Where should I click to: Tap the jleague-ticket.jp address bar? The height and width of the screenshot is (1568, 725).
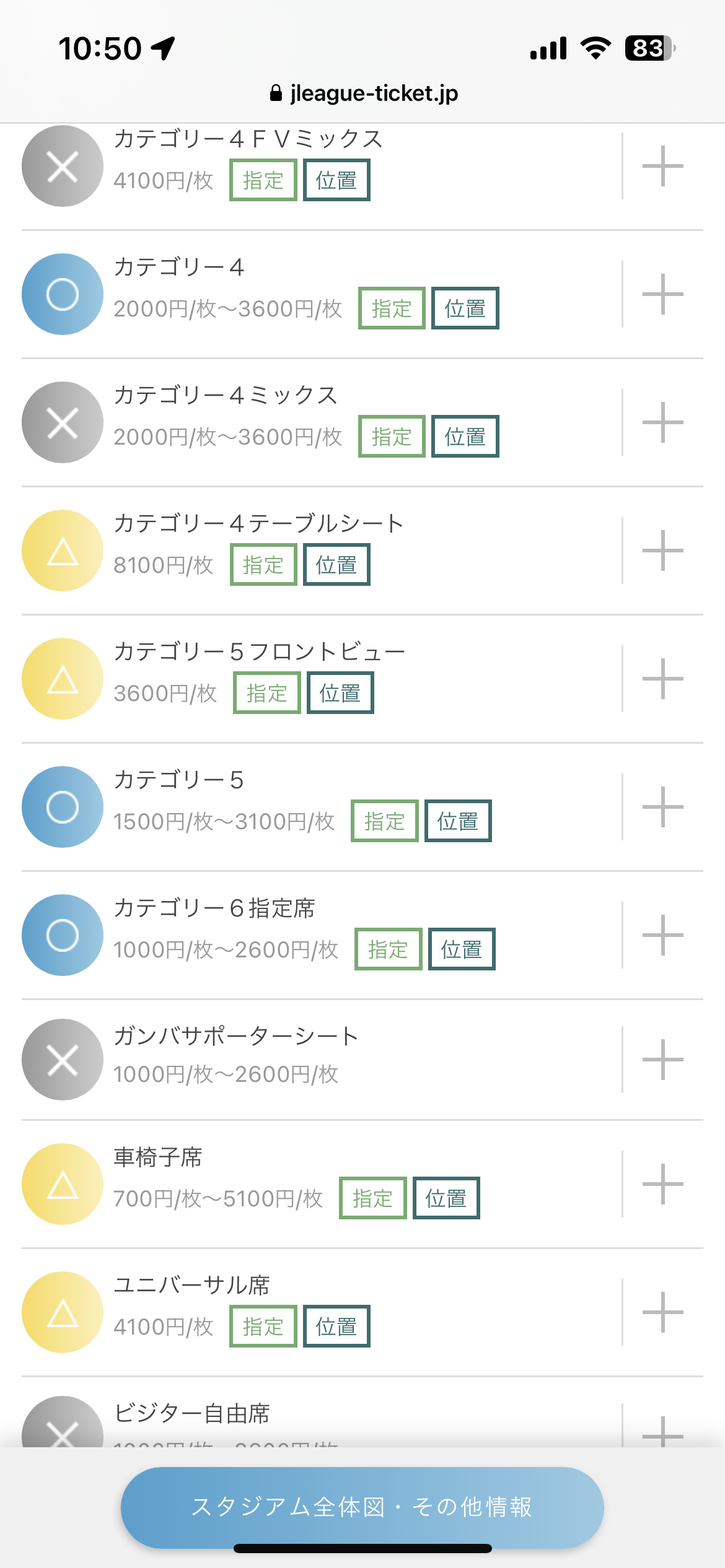[x=364, y=94]
